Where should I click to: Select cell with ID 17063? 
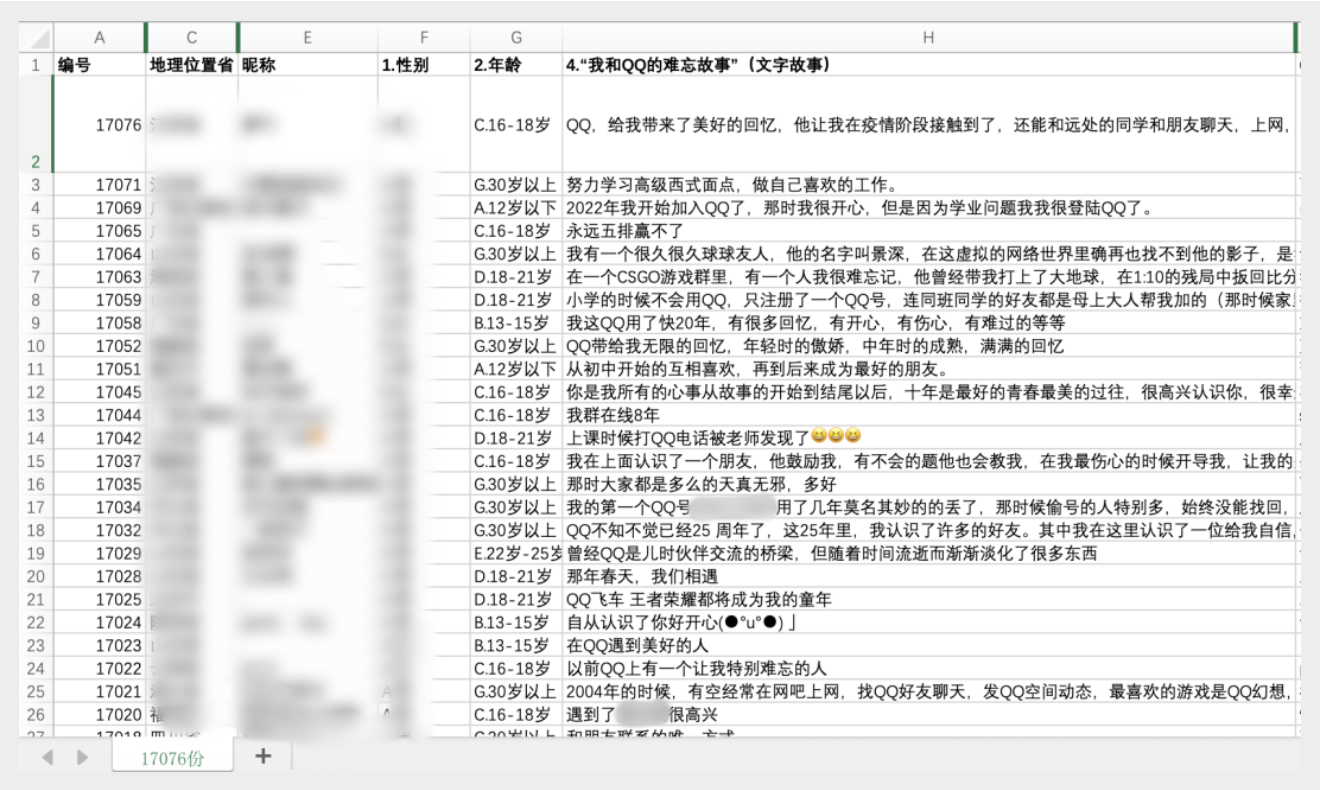click(99, 277)
